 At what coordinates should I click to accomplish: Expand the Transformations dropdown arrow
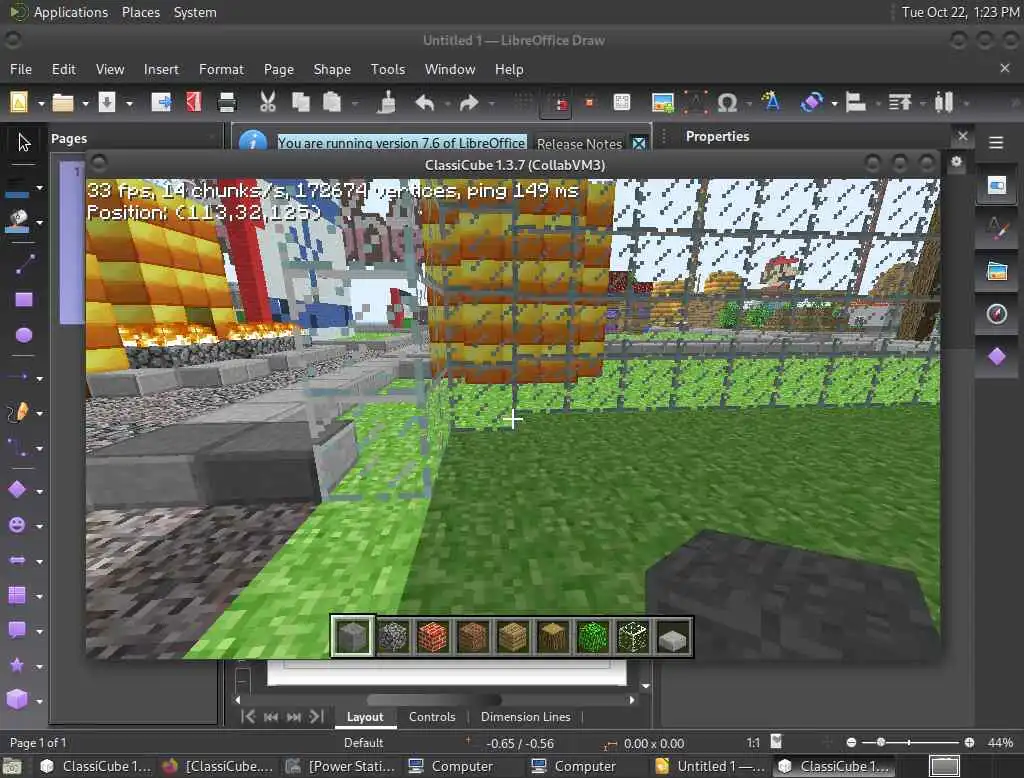pyautogui.click(x=834, y=103)
